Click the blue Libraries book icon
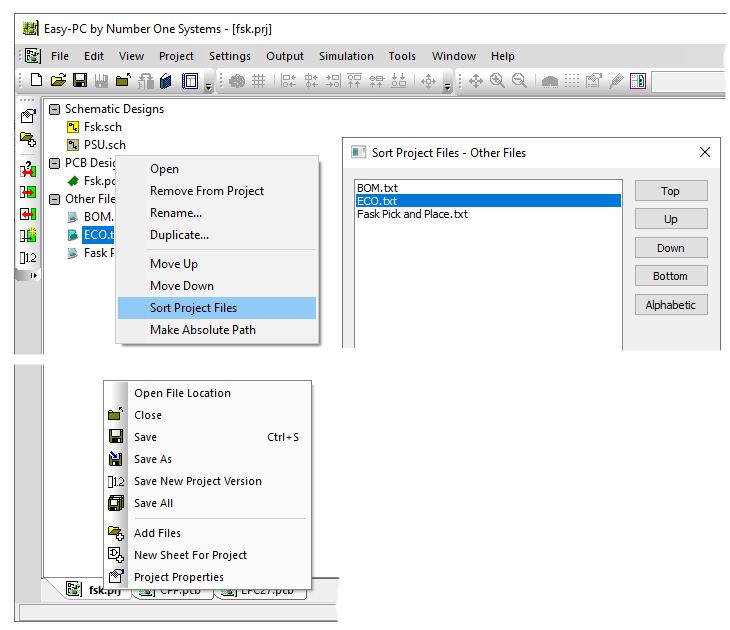The width and height of the screenshot is (730, 630). pos(166,81)
